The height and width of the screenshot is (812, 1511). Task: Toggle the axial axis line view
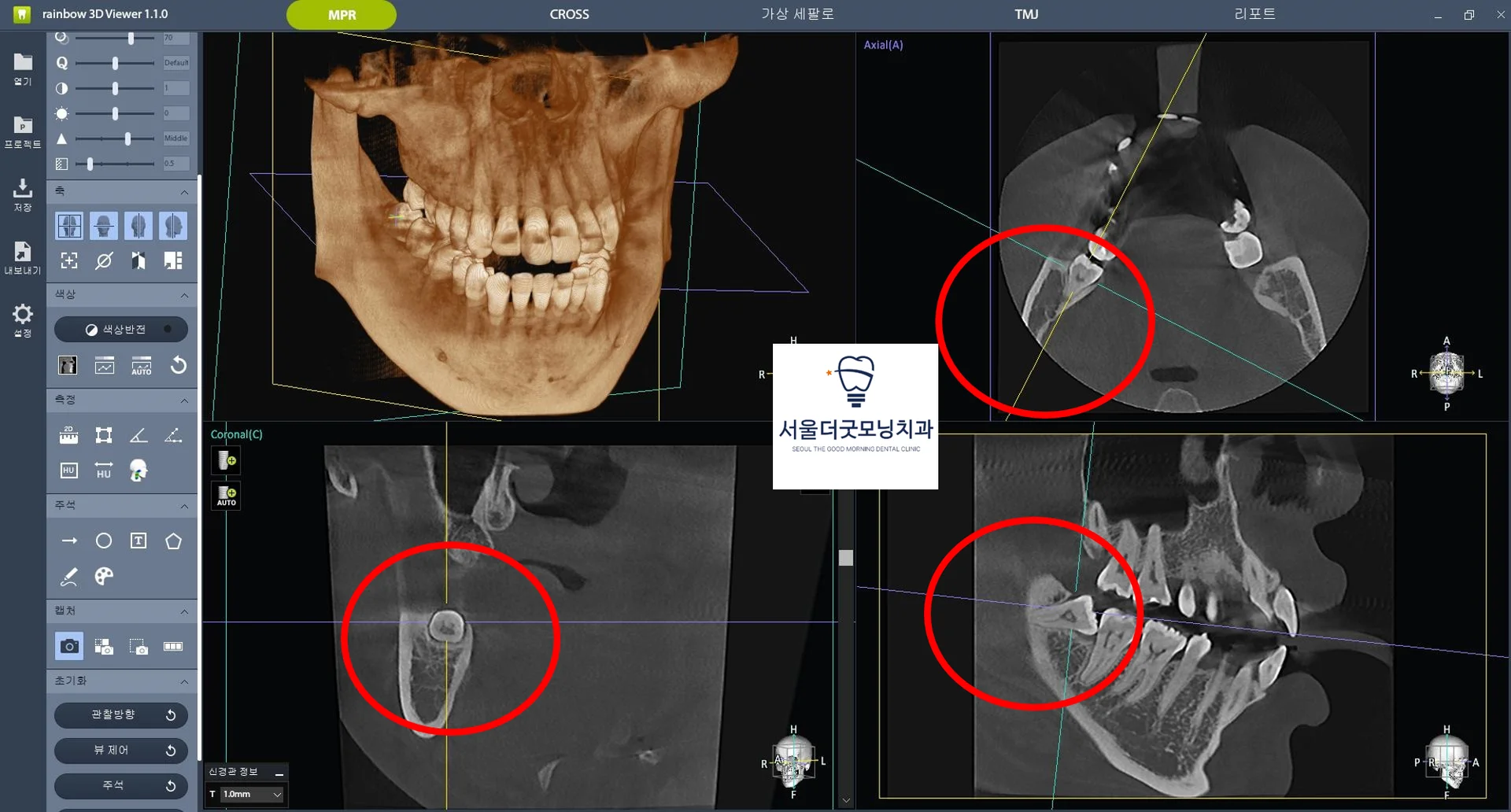[104, 226]
